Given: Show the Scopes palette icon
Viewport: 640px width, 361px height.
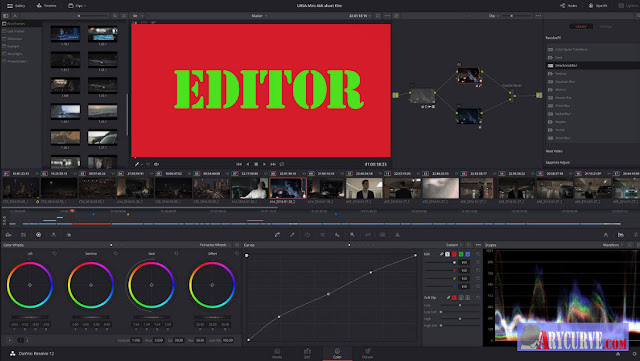Looking at the screenshot, I should 621,235.
